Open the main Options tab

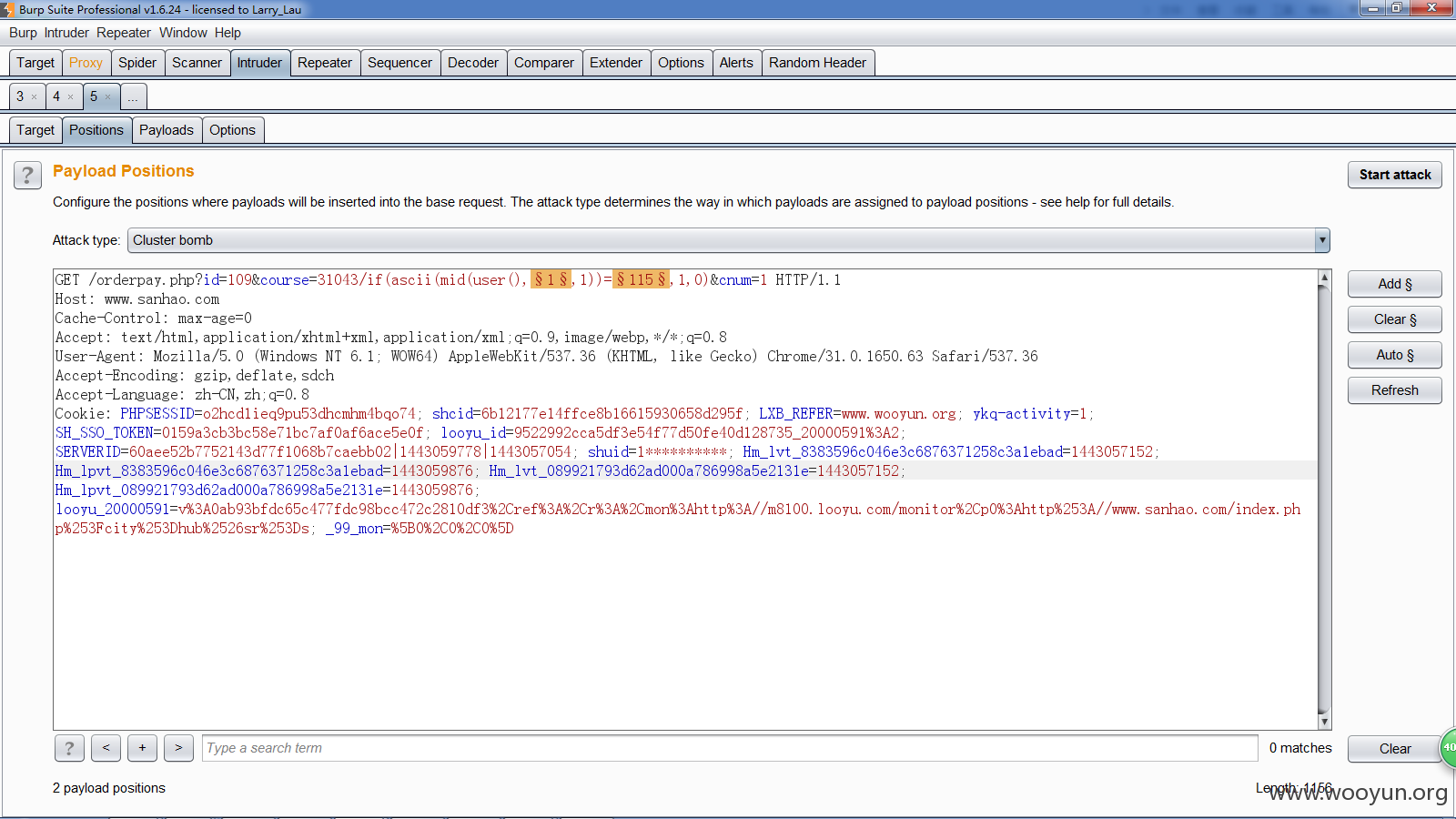[x=681, y=63]
